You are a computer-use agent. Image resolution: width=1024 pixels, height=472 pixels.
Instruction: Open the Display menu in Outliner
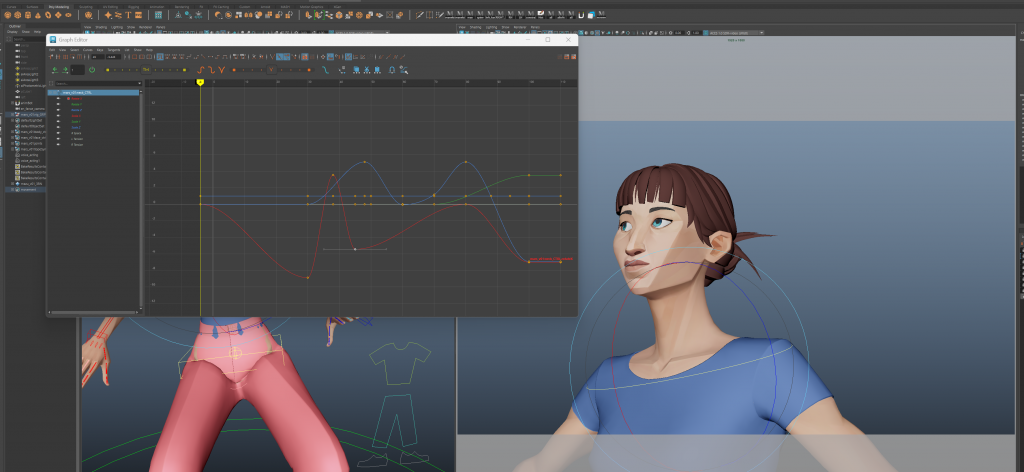click(12, 31)
